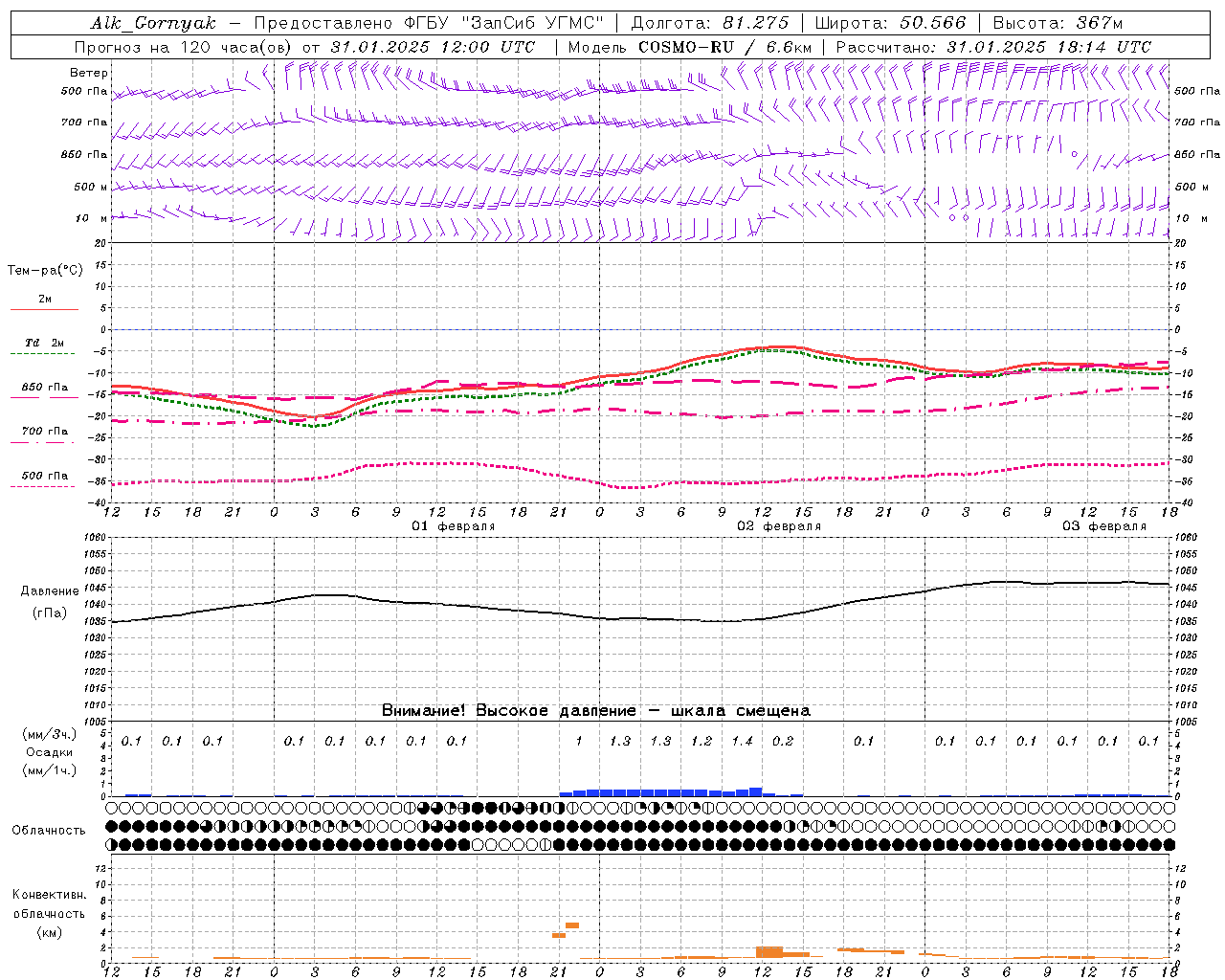Select the 'Модель COSMO-RU / 6.6км' label
This screenshot has height=980, width=1225.
point(690,47)
